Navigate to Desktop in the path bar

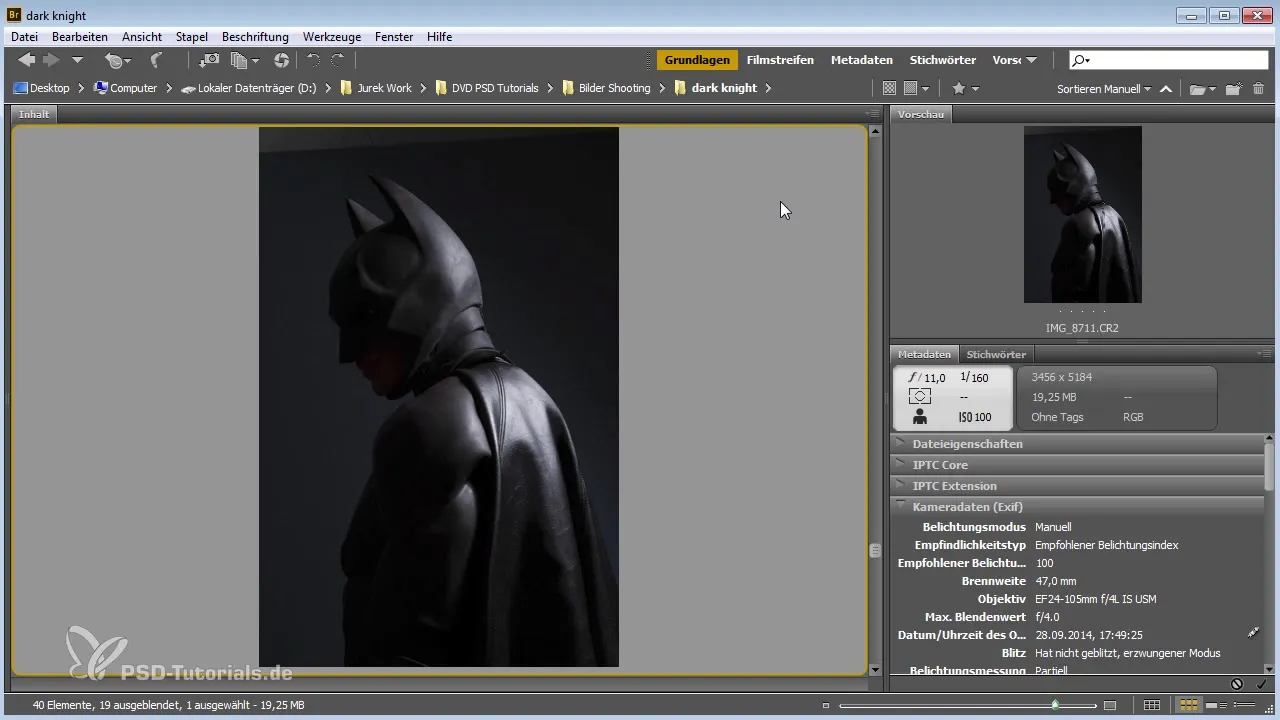(x=41, y=88)
